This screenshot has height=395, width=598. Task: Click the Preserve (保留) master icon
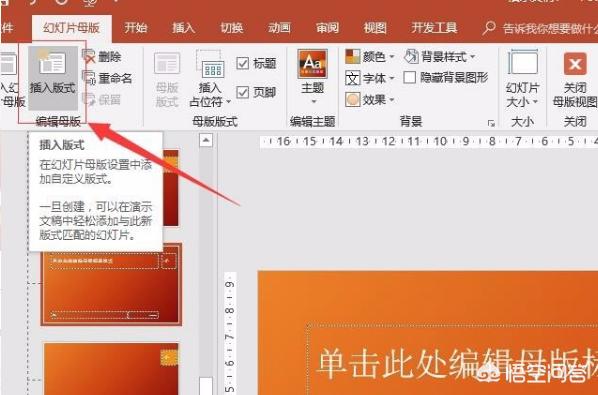coord(89,100)
